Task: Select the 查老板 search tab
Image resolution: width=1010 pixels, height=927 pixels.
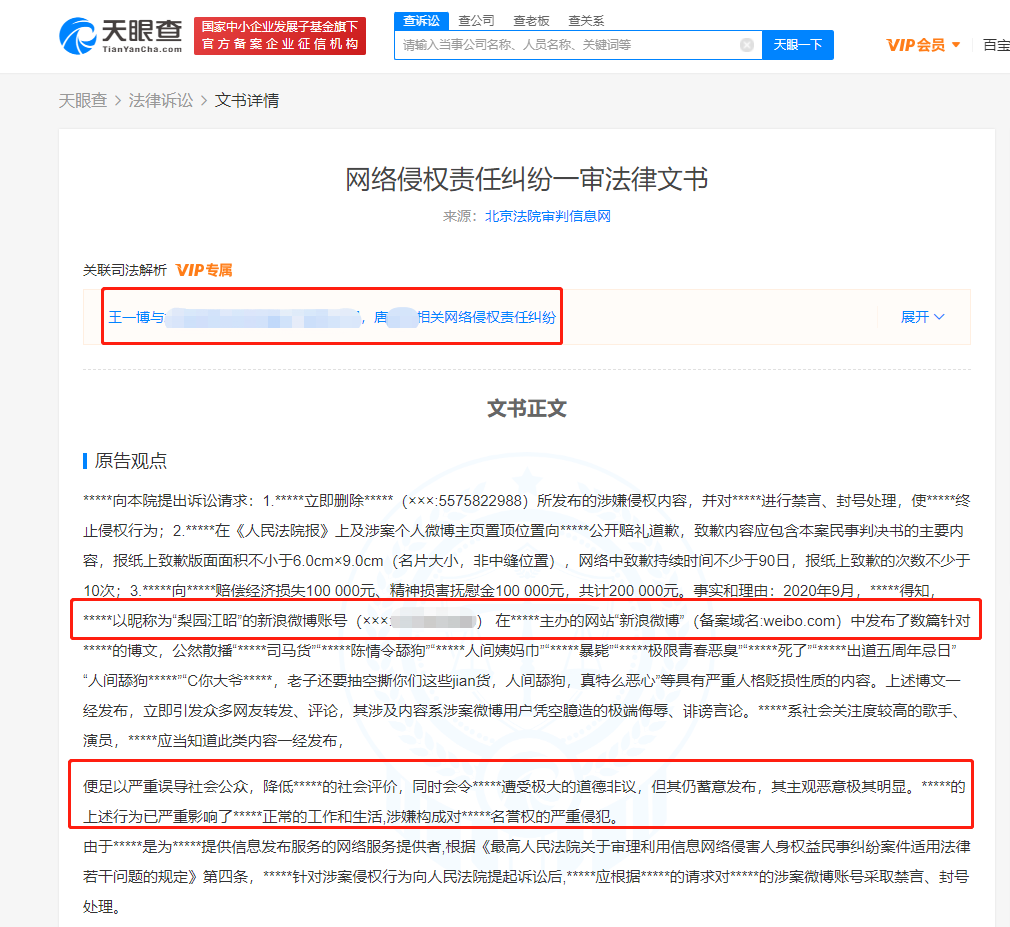Action: [531, 21]
